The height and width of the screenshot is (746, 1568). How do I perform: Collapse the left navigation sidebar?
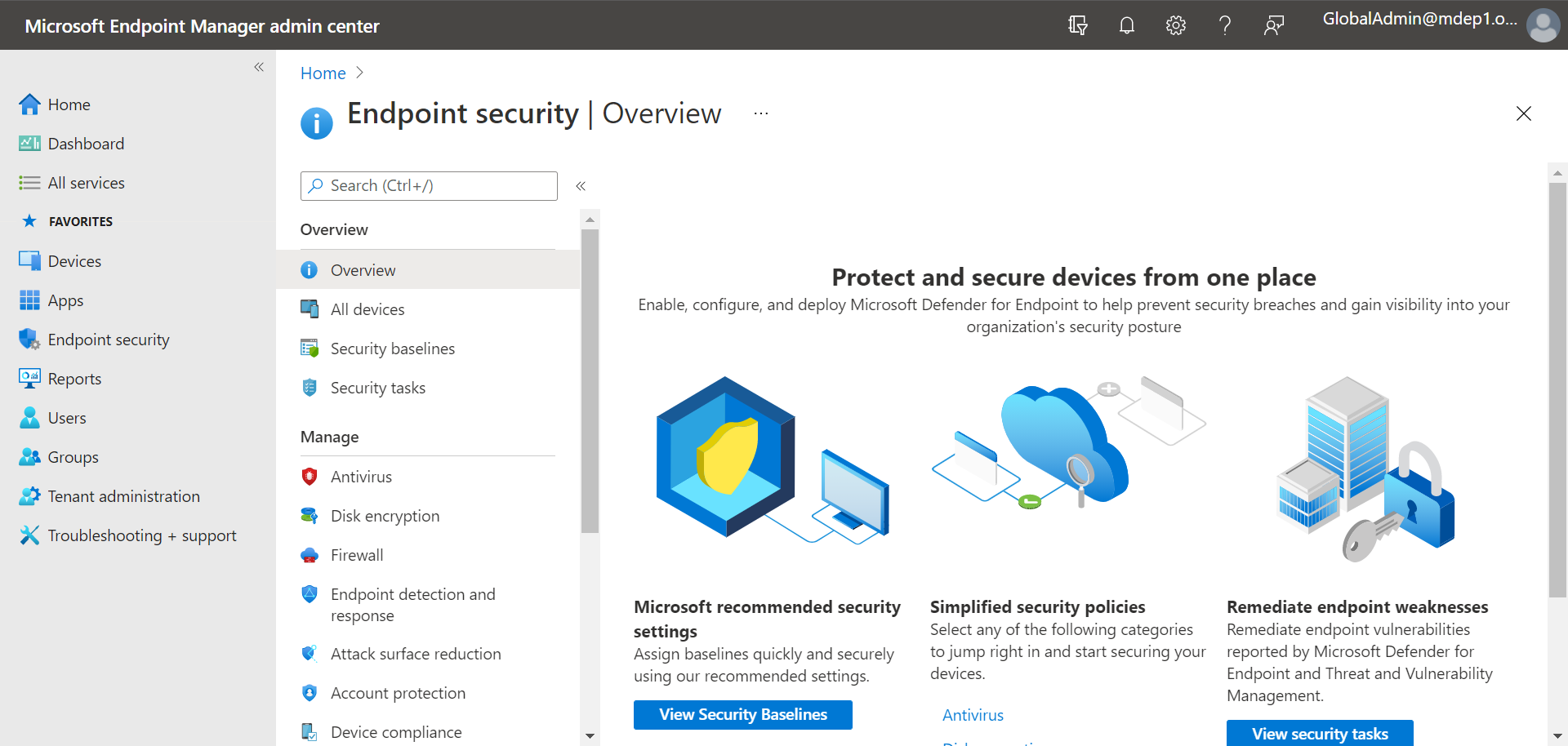click(x=259, y=67)
